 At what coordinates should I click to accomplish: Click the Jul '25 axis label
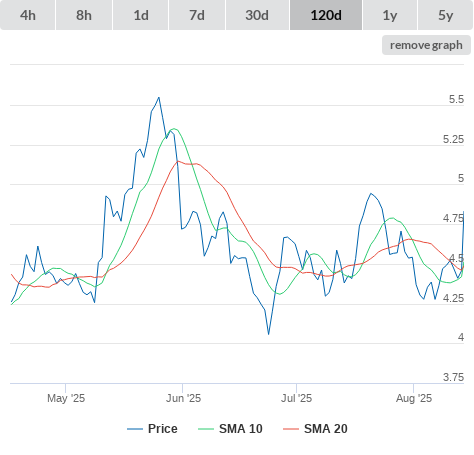[x=296, y=398]
